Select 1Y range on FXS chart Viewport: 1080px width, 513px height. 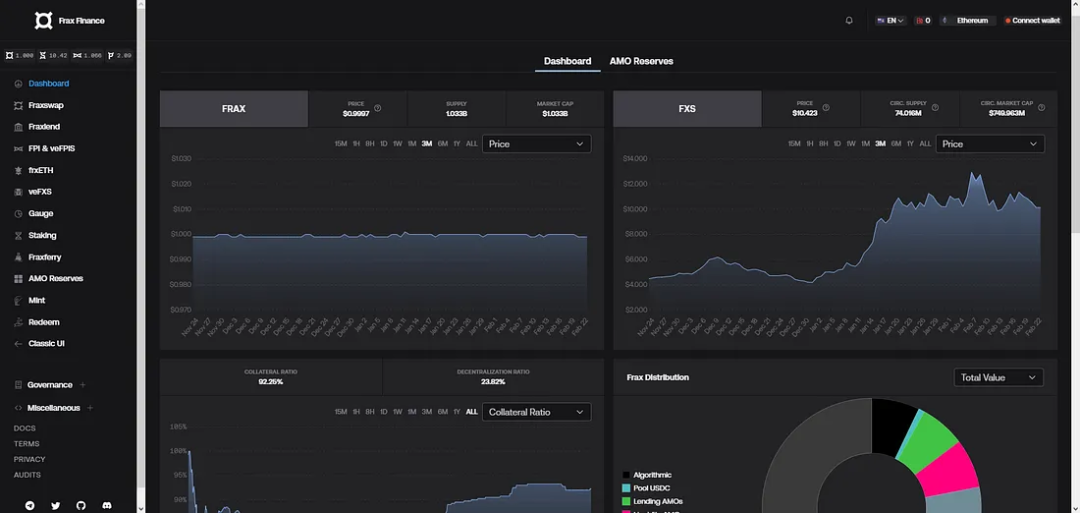coord(911,144)
